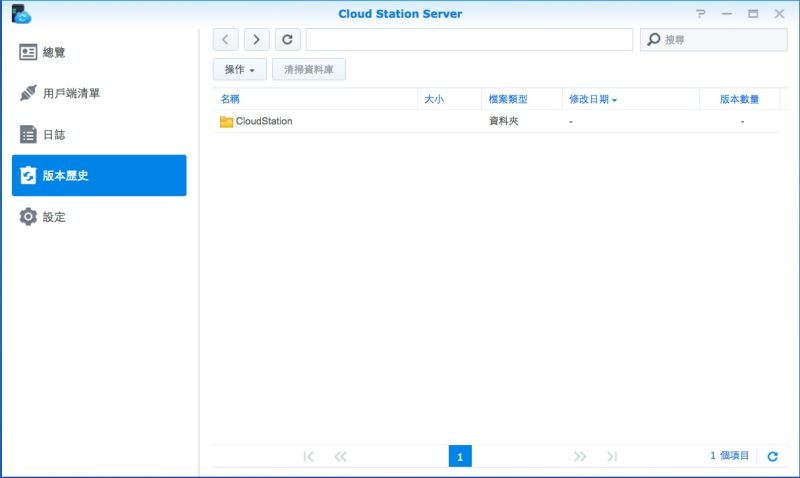The width and height of the screenshot is (800, 478).
Task: Reload the list using the bottom-right refresh icon
Action: pos(772,456)
